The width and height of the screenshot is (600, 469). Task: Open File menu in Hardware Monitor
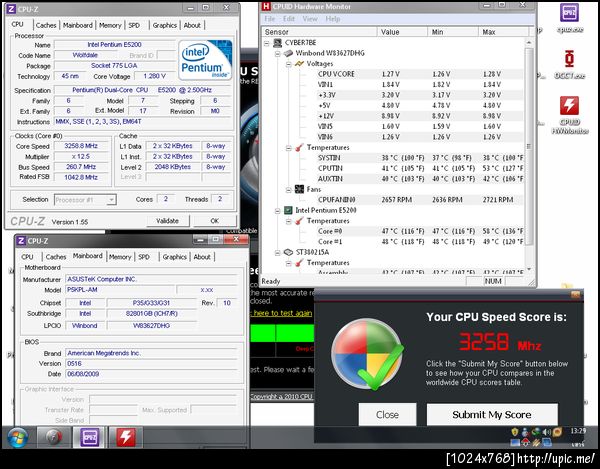(270, 19)
